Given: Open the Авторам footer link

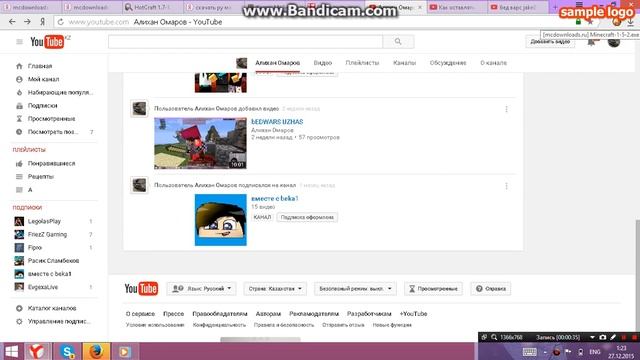Looking at the screenshot, I should click(268, 313).
